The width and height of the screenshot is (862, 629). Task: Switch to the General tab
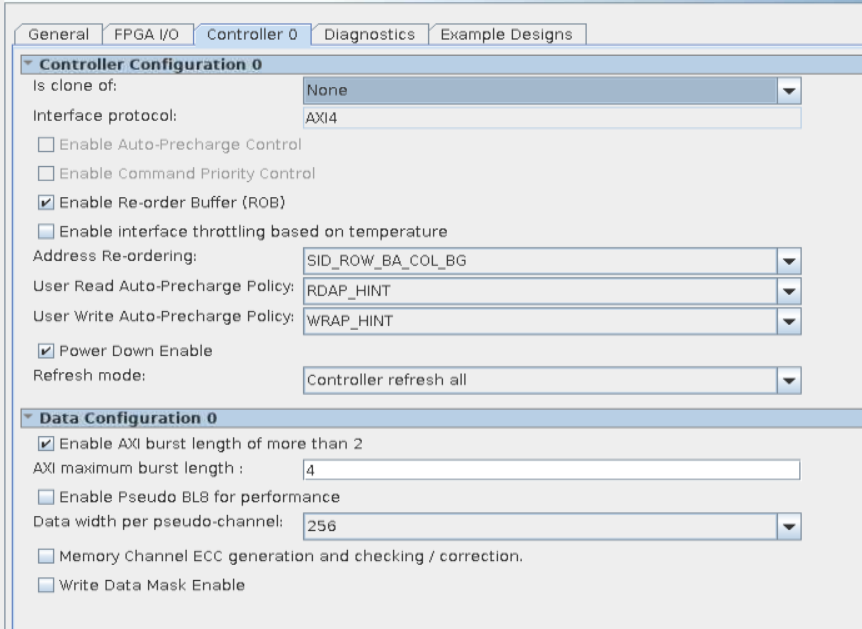click(x=56, y=34)
